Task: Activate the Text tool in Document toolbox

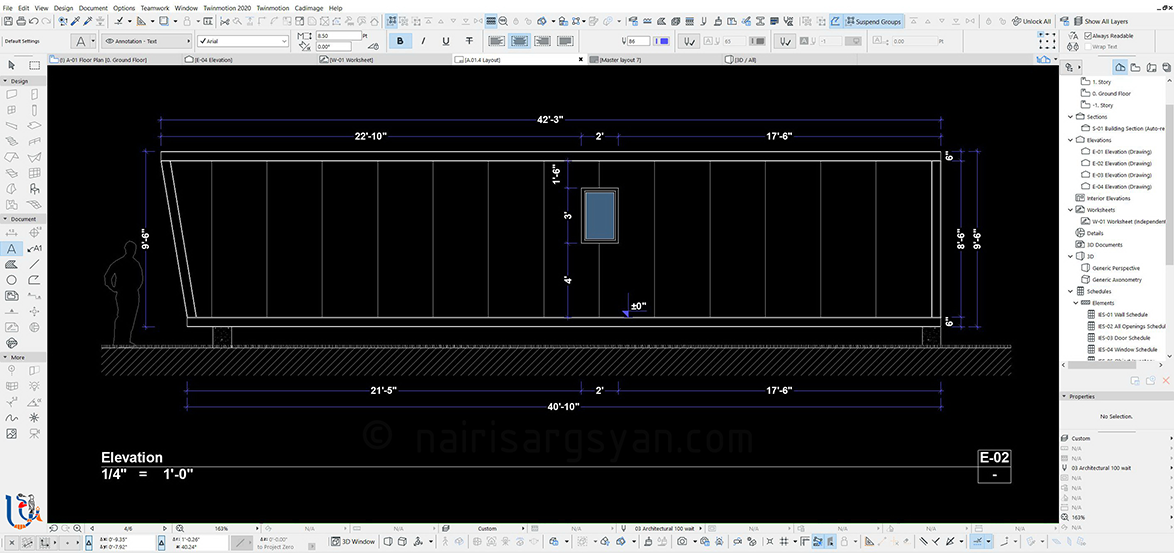Action: coord(12,248)
